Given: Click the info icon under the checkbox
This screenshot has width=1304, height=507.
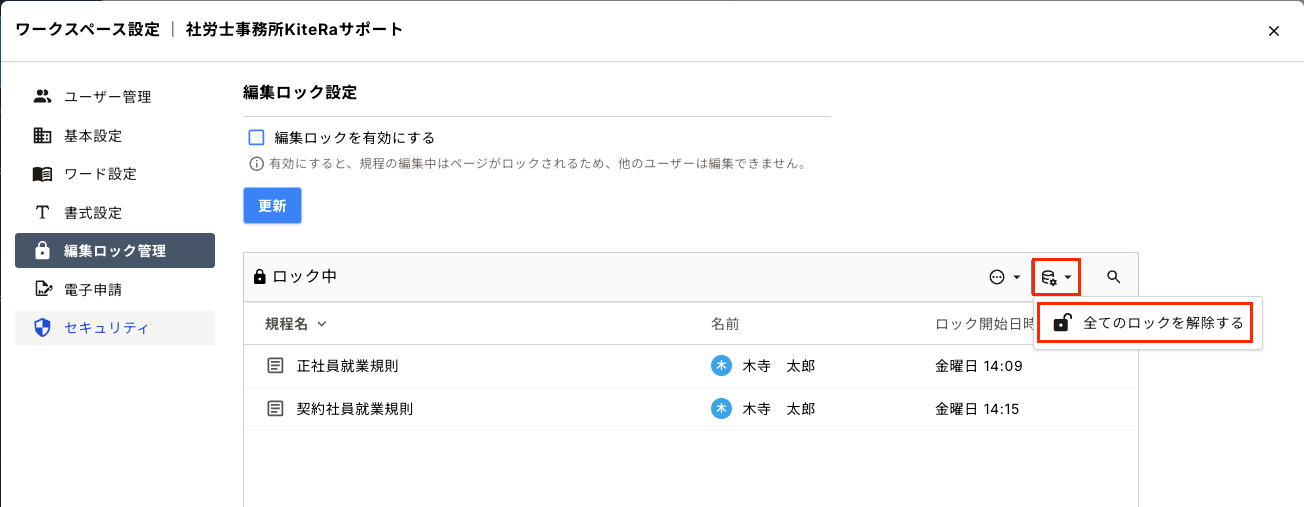Looking at the screenshot, I should click(x=256, y=163).
